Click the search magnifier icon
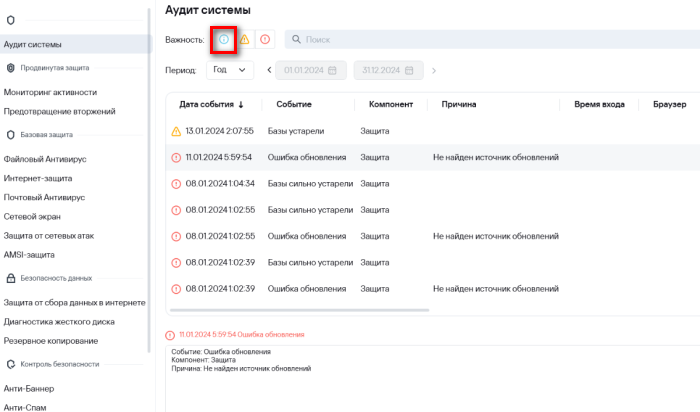 pos(296,39)
